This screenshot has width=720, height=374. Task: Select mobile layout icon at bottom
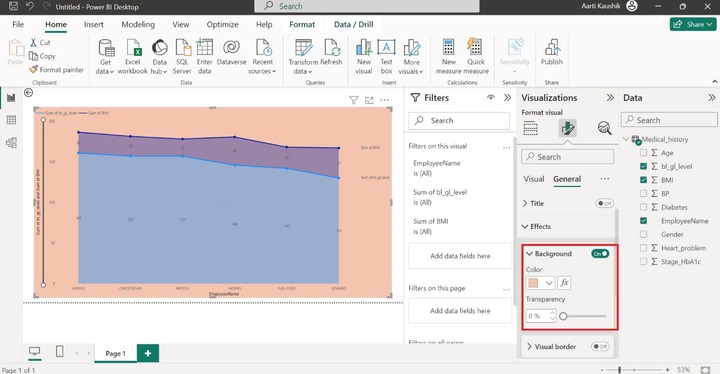pos(60,352)
